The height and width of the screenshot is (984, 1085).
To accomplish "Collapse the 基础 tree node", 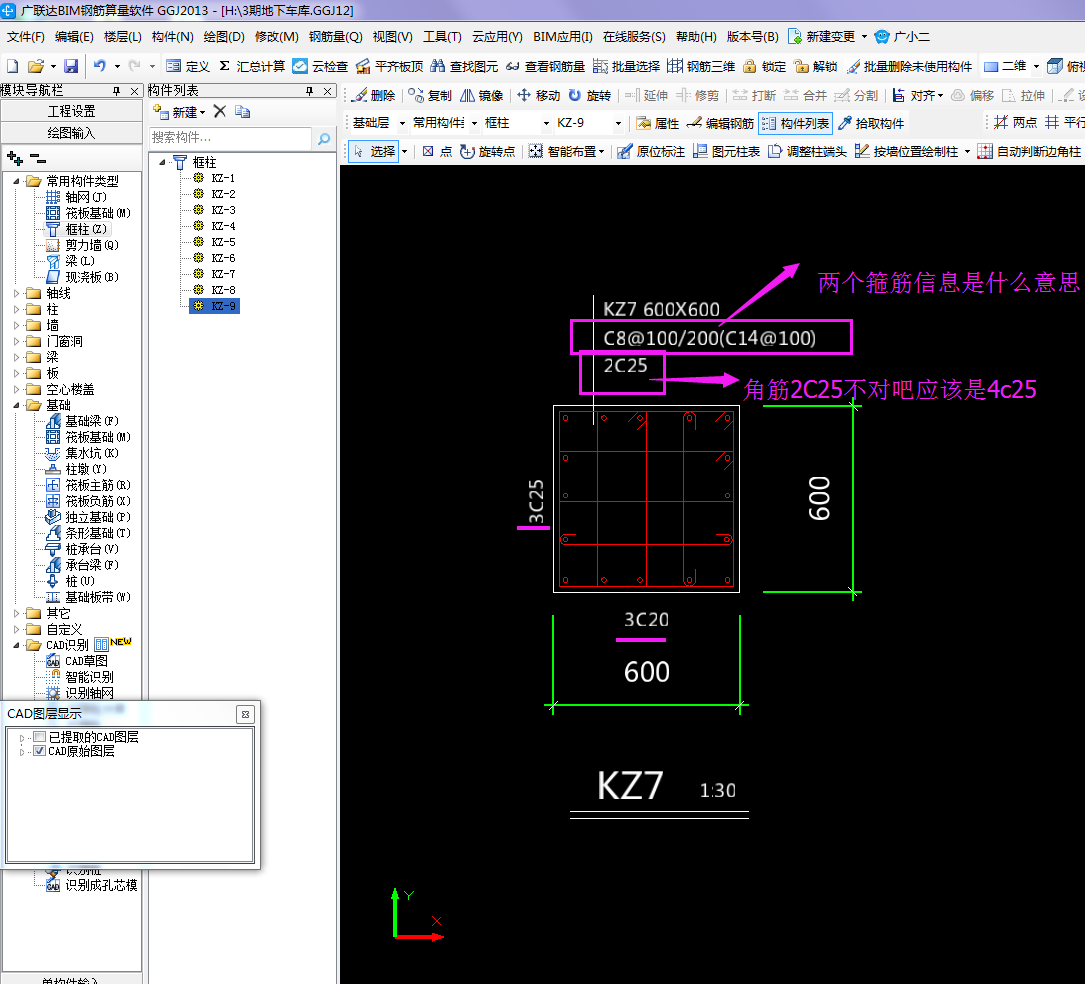I will coord(16,406).
